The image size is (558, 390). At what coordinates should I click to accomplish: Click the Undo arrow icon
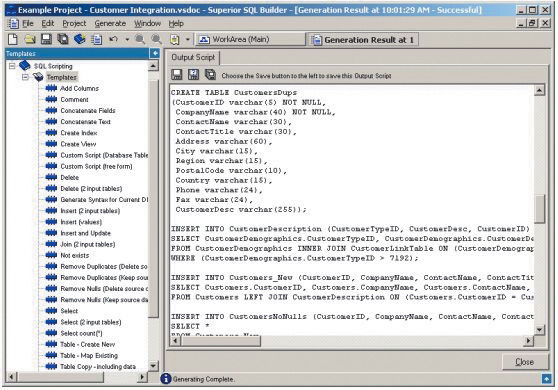(114, 39)
